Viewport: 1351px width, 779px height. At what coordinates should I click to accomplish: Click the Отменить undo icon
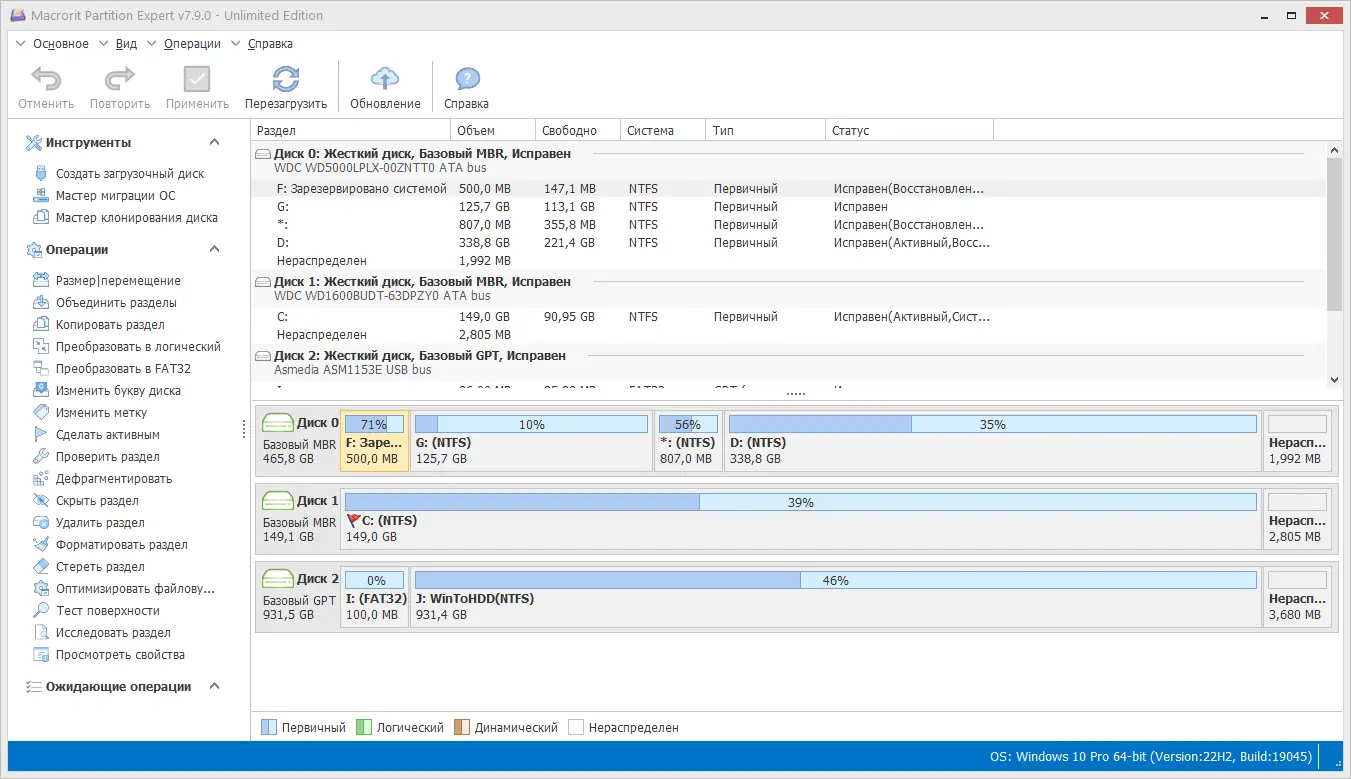45,80
